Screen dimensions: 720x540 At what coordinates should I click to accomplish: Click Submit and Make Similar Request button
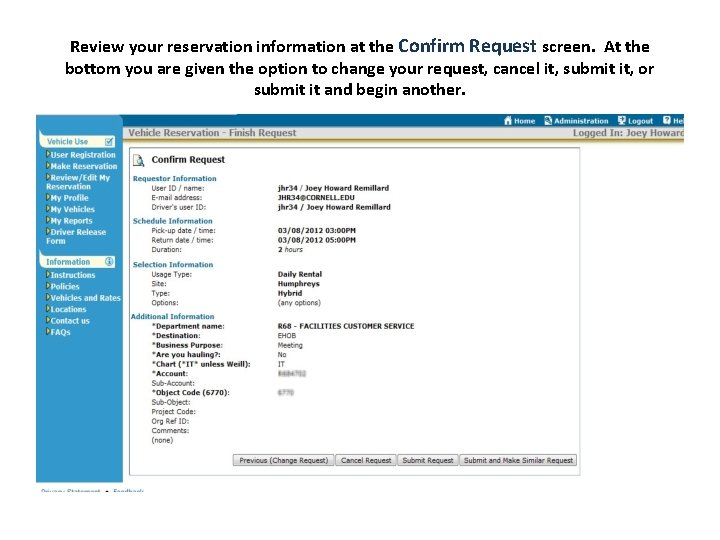[518, 460]
